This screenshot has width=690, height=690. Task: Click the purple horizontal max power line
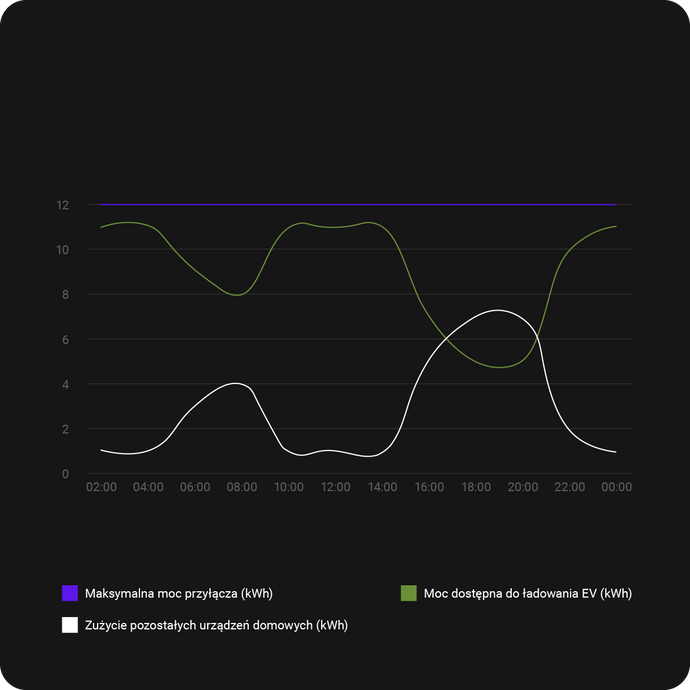pos(358,204)
